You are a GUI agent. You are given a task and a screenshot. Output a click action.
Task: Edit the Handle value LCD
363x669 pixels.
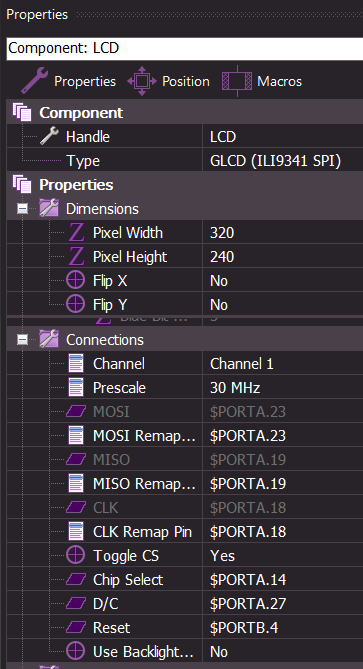tap(283, 137)
